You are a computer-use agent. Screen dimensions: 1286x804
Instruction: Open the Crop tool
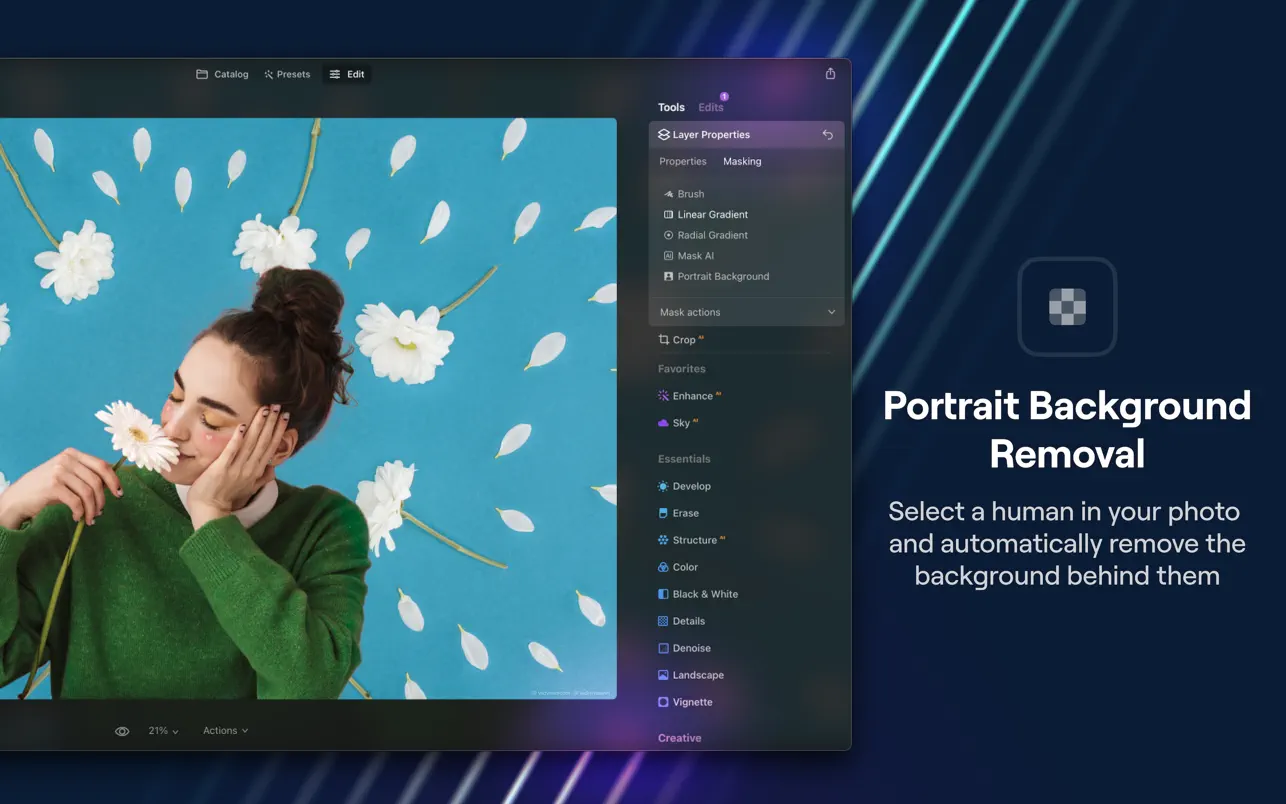683,340
